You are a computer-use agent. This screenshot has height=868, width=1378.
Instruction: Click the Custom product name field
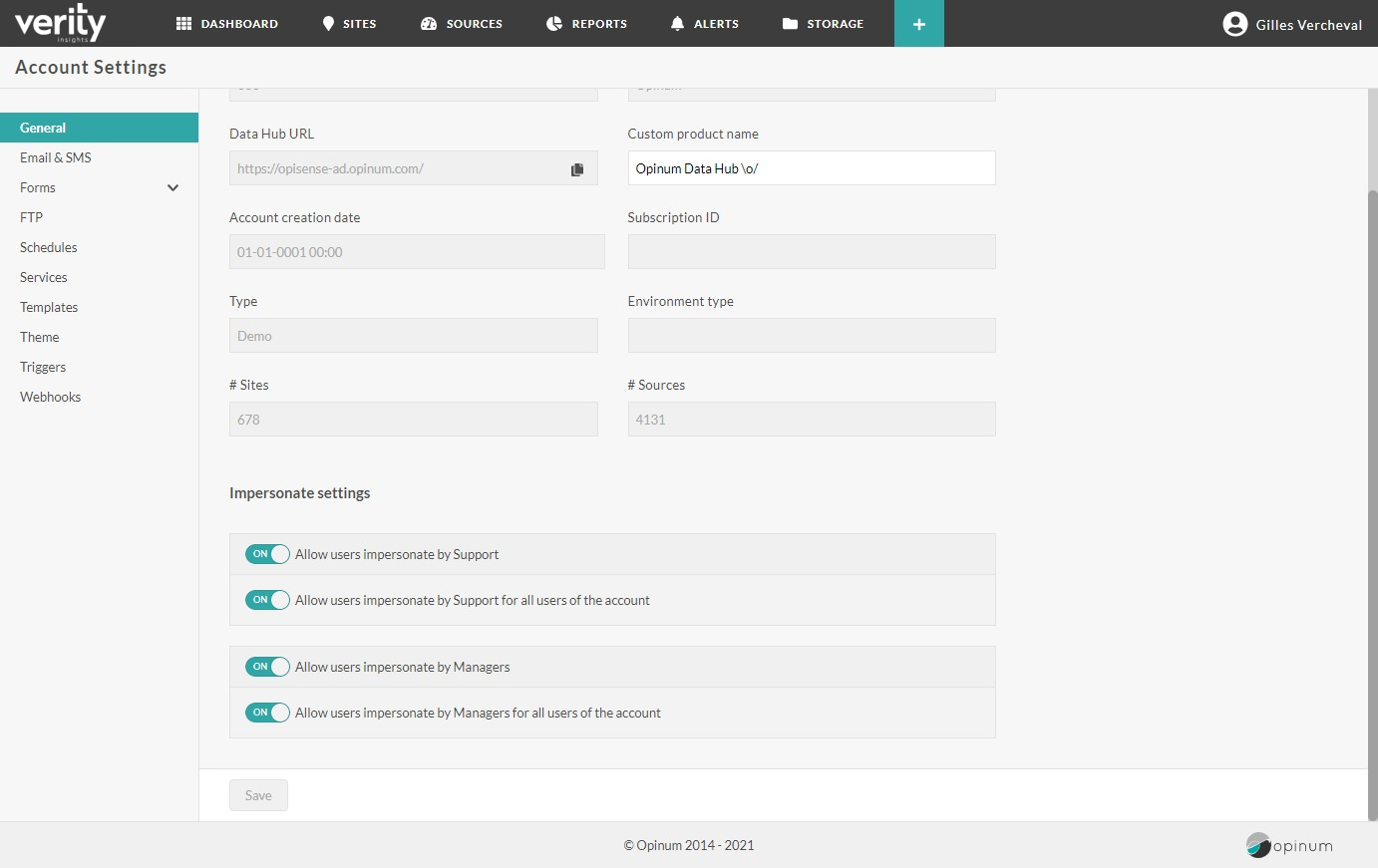pos(811,168)
